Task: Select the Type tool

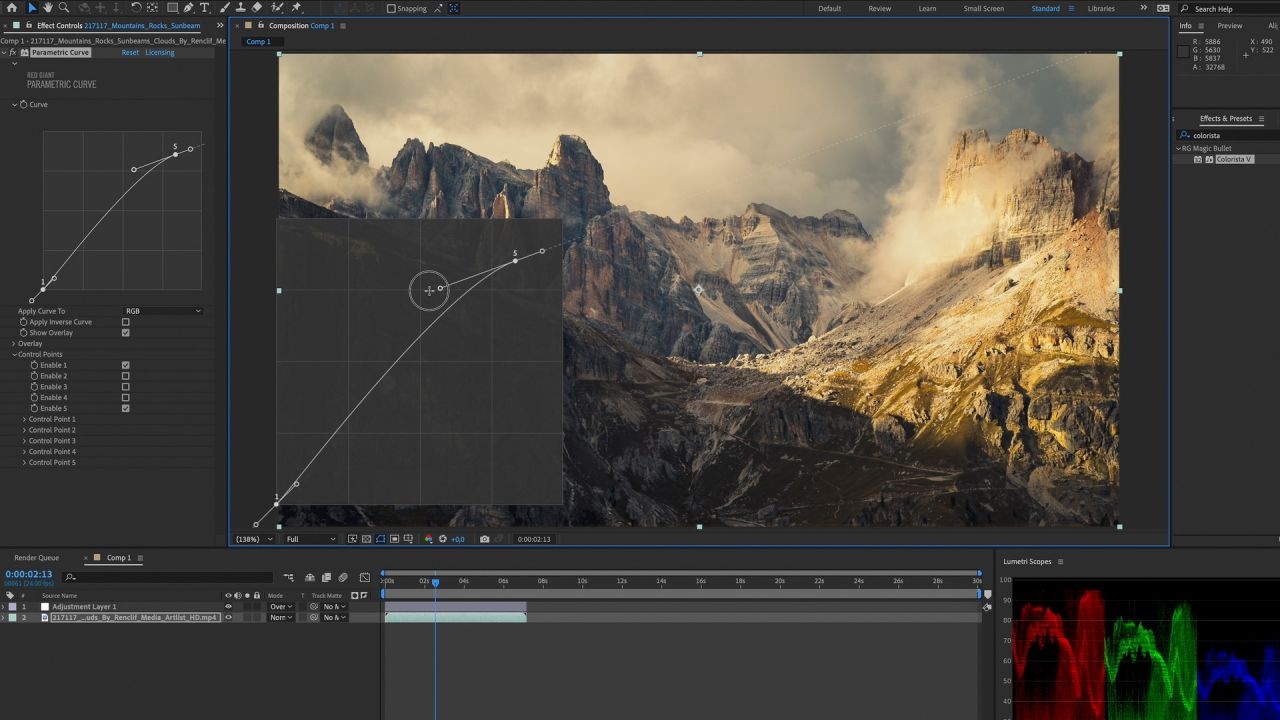Action: [x=205, y=8]
